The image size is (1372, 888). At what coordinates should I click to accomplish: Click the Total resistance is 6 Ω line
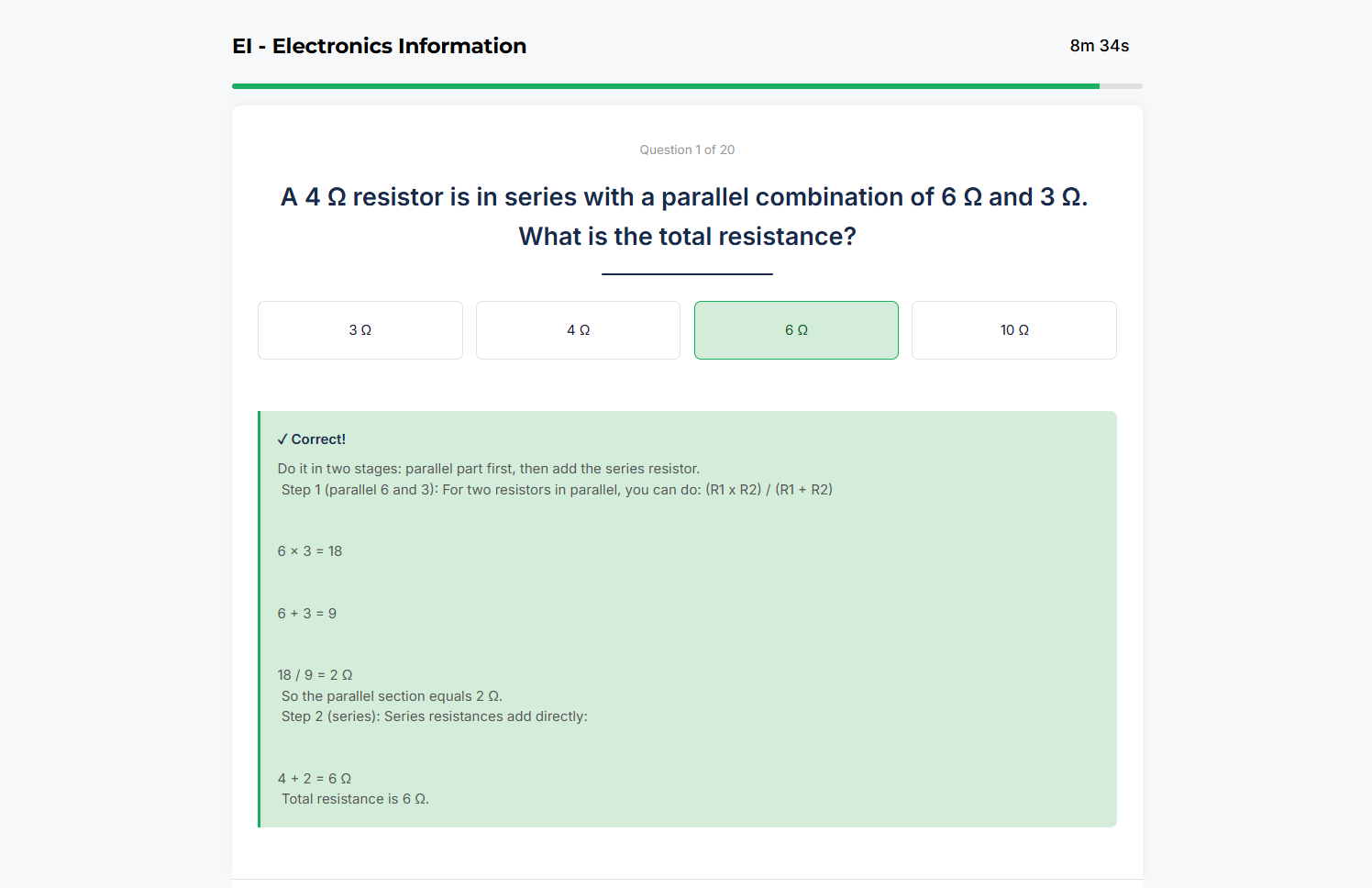click(x=355, y=798)
